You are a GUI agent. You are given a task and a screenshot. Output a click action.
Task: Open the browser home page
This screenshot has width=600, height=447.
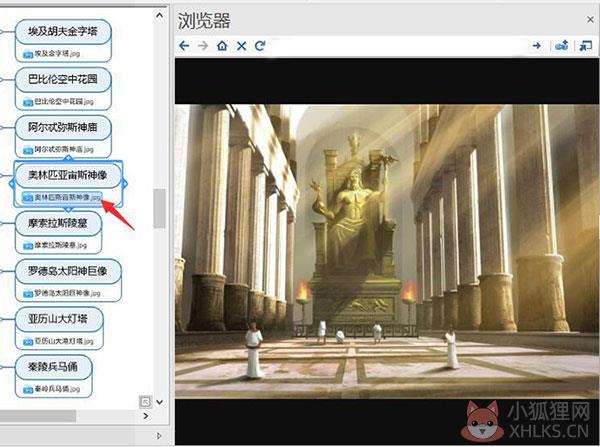(x=222, y=46)
